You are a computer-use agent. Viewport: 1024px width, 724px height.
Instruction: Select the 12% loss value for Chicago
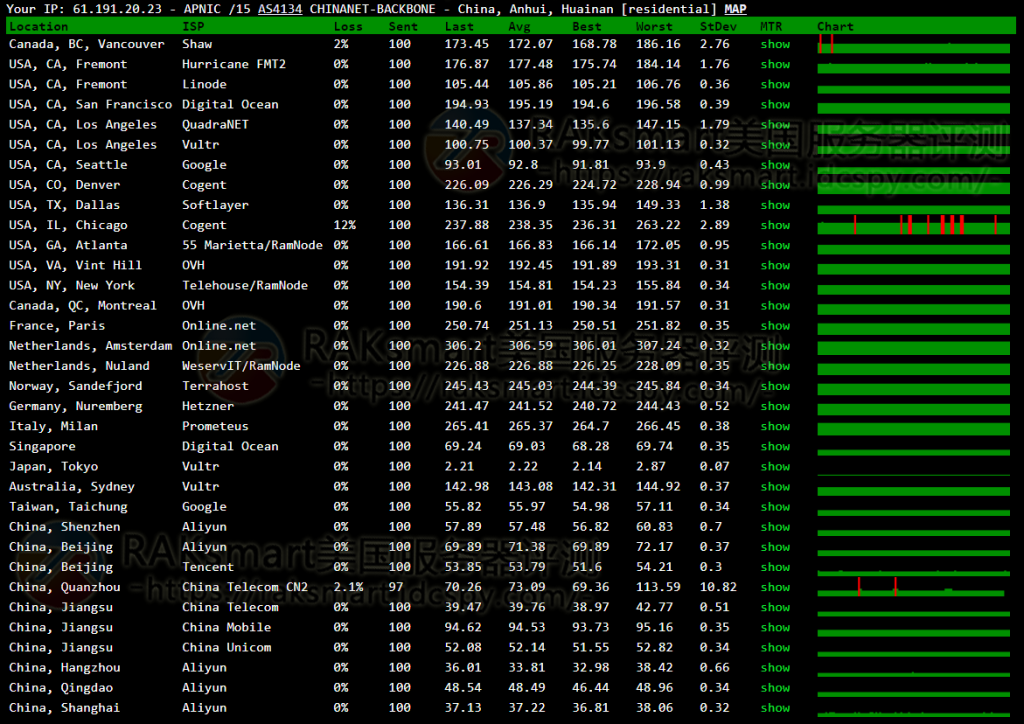pos(345,225)
